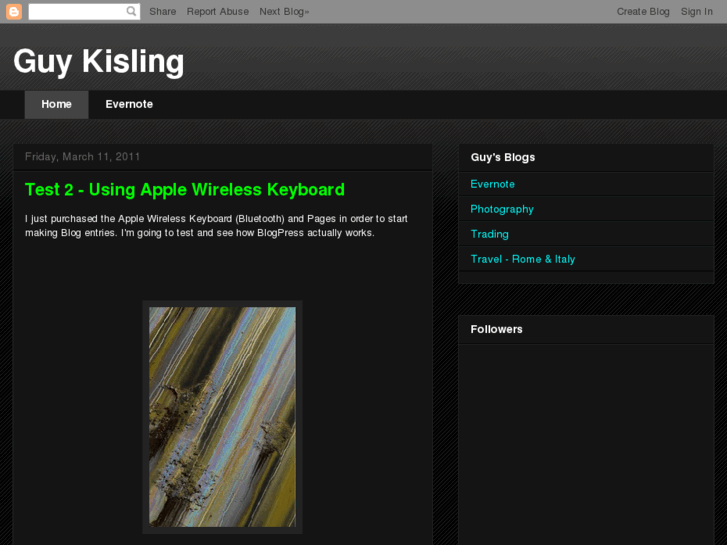
Task: Click the Guy's Blogs widget heading
Action: pos(503,157)
